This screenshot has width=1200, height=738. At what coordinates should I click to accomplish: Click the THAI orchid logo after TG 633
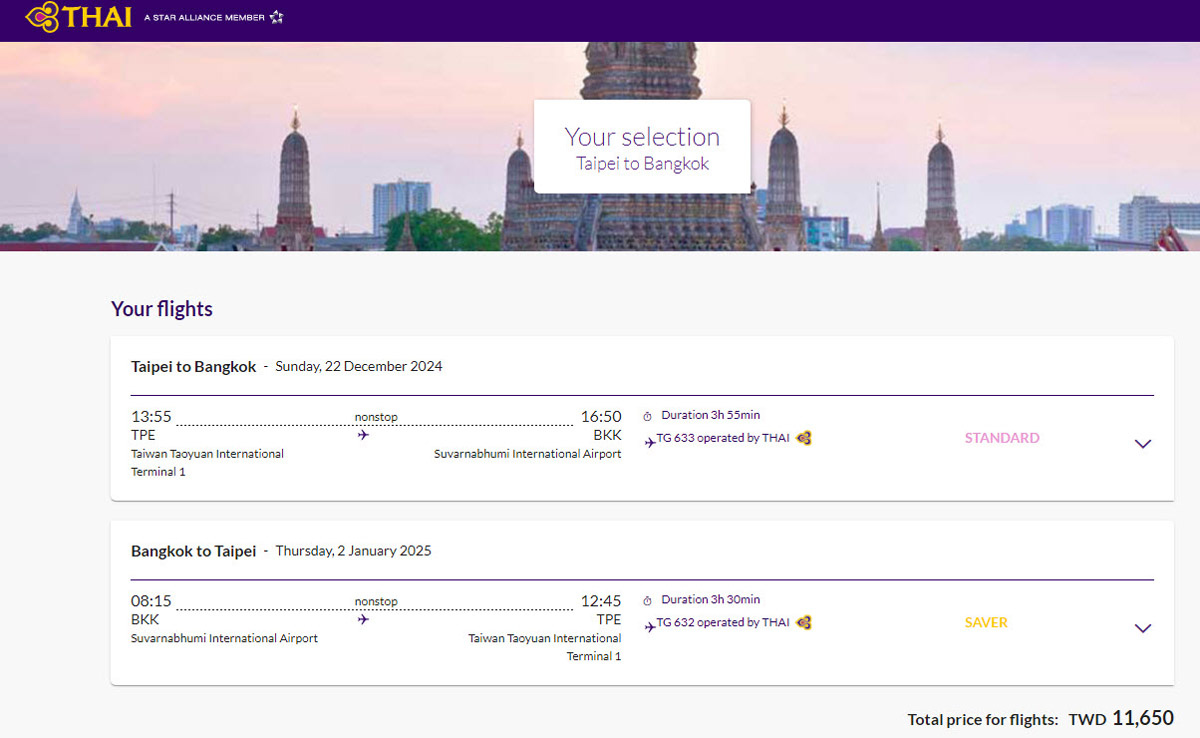pyautogui.click(x=804, y=438)
